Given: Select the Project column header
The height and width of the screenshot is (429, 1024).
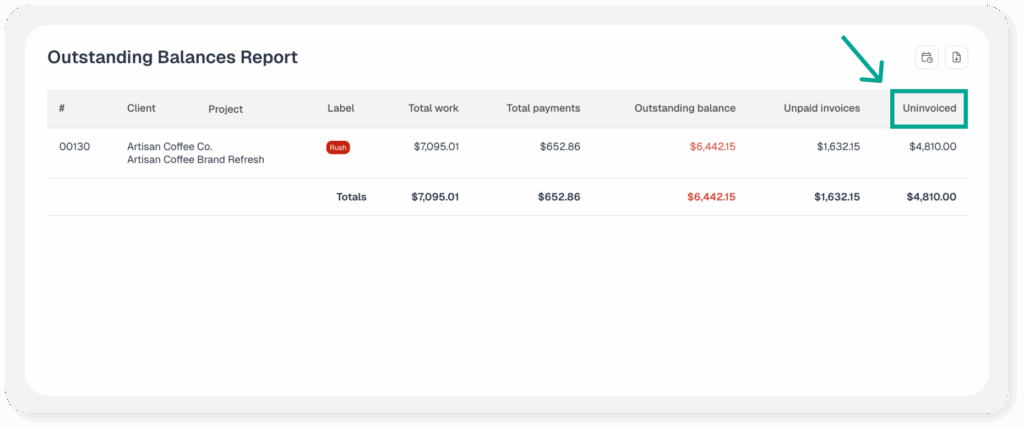Looking at the screenshot, I should pos(225,109).
